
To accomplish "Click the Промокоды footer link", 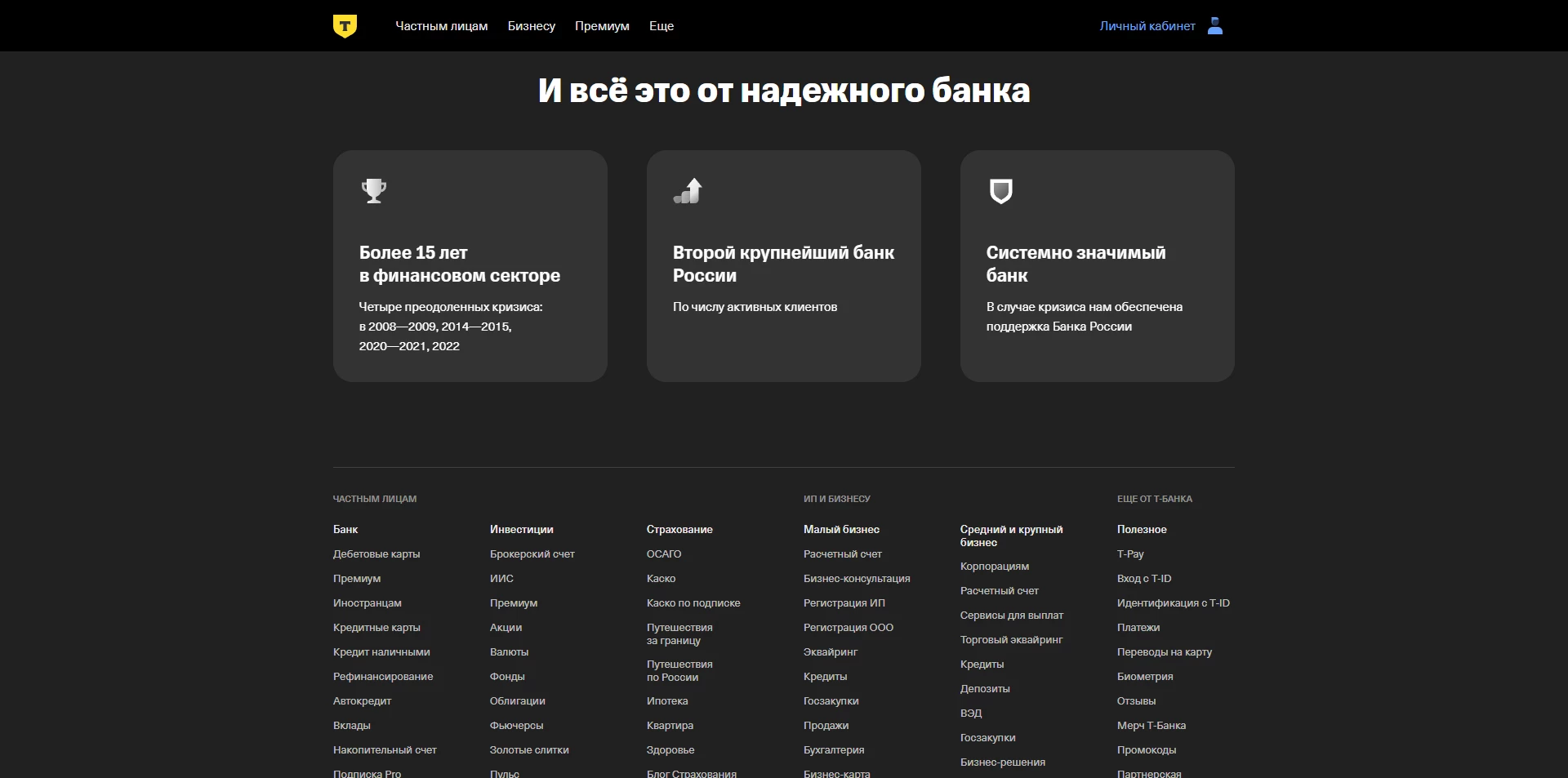I will (1147, 750).
